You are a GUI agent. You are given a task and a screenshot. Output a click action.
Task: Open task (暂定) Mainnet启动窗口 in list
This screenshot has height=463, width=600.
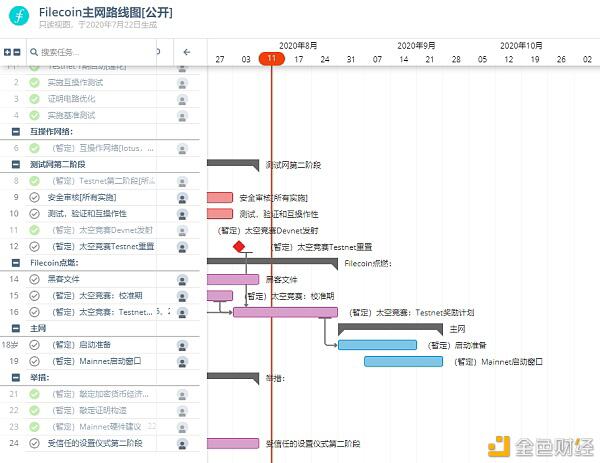point(97,361)
